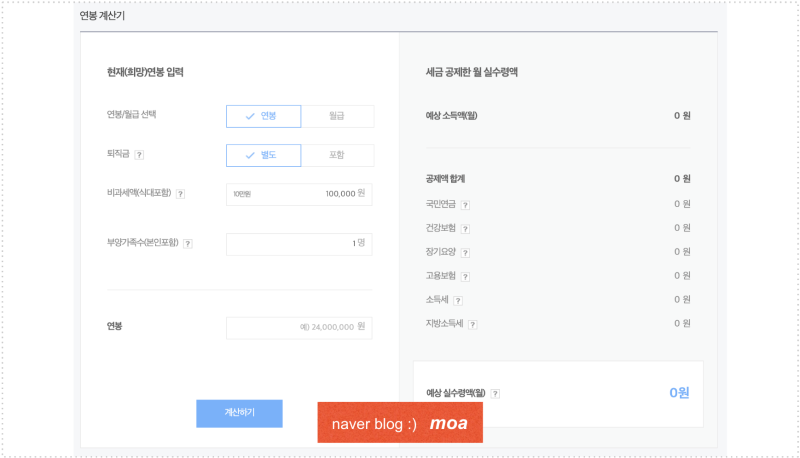Focus the 부양가족수 number input field
The width and height of the screenshot is (800, 458).
click(299, 244)
